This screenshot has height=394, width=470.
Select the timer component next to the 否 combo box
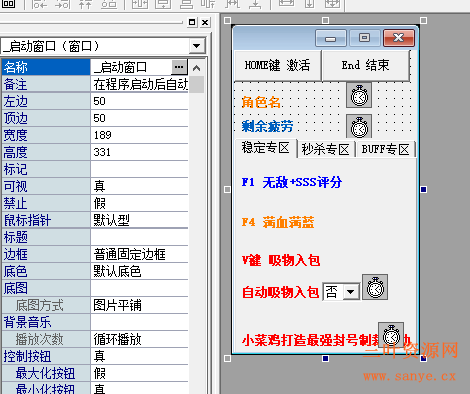coord(375,287)
